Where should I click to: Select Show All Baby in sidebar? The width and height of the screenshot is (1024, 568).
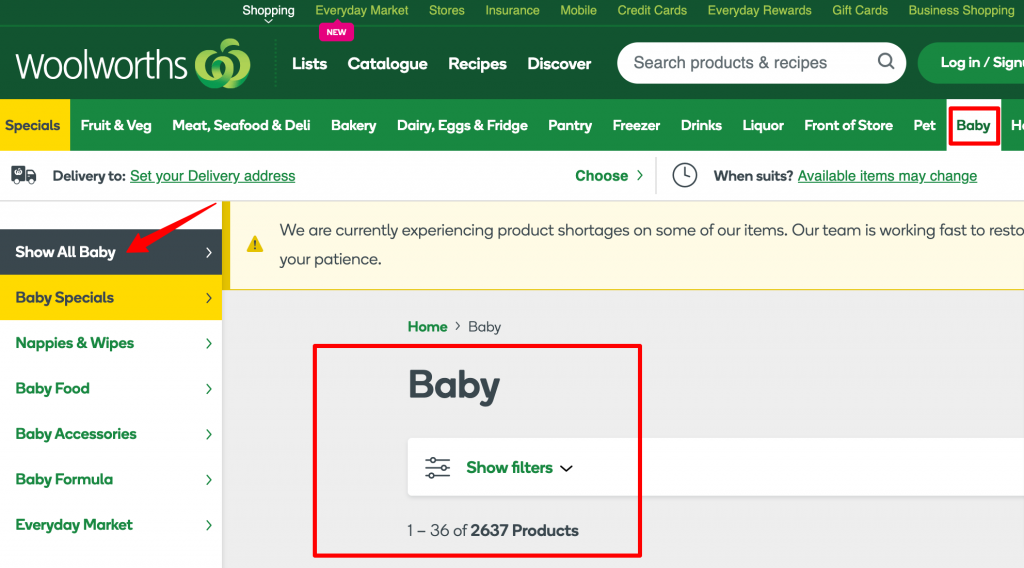point(111,252)
